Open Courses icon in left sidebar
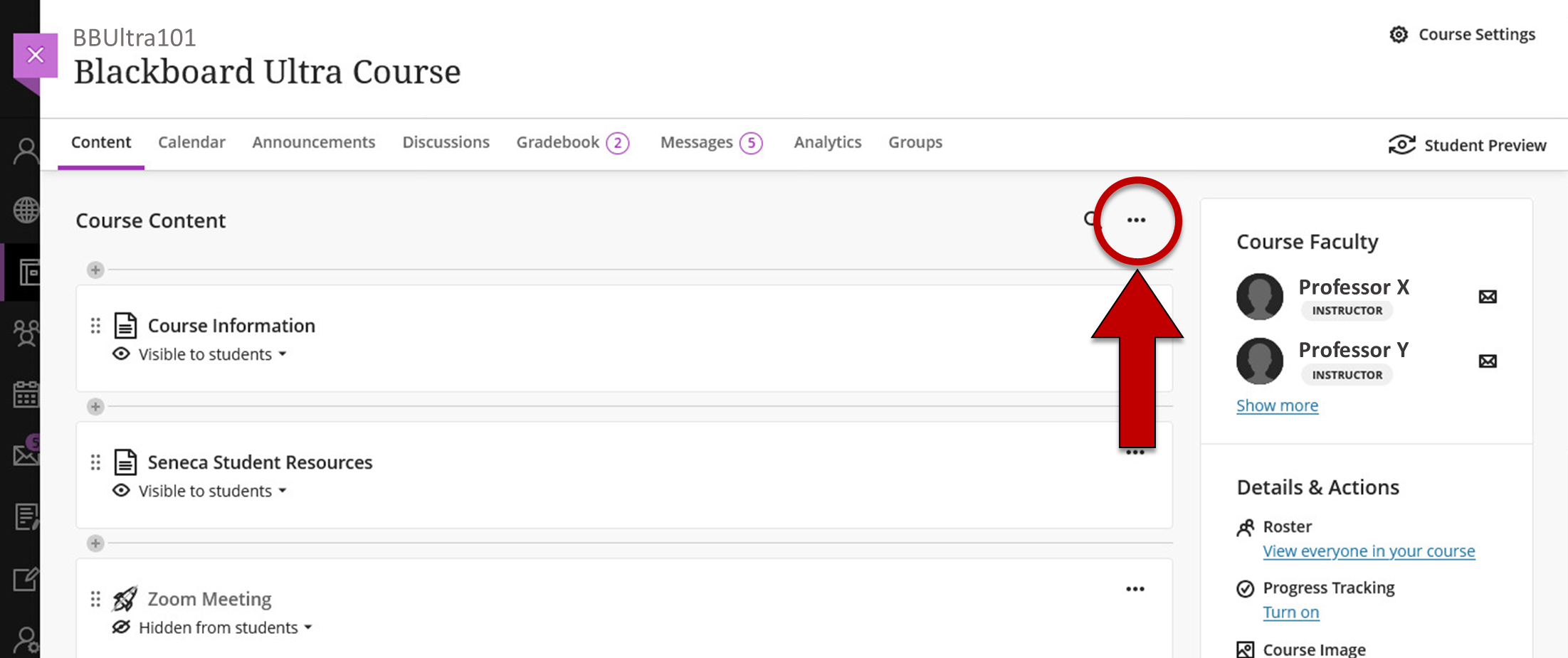This screenshot has height=658, width=1568. [29, 272]
